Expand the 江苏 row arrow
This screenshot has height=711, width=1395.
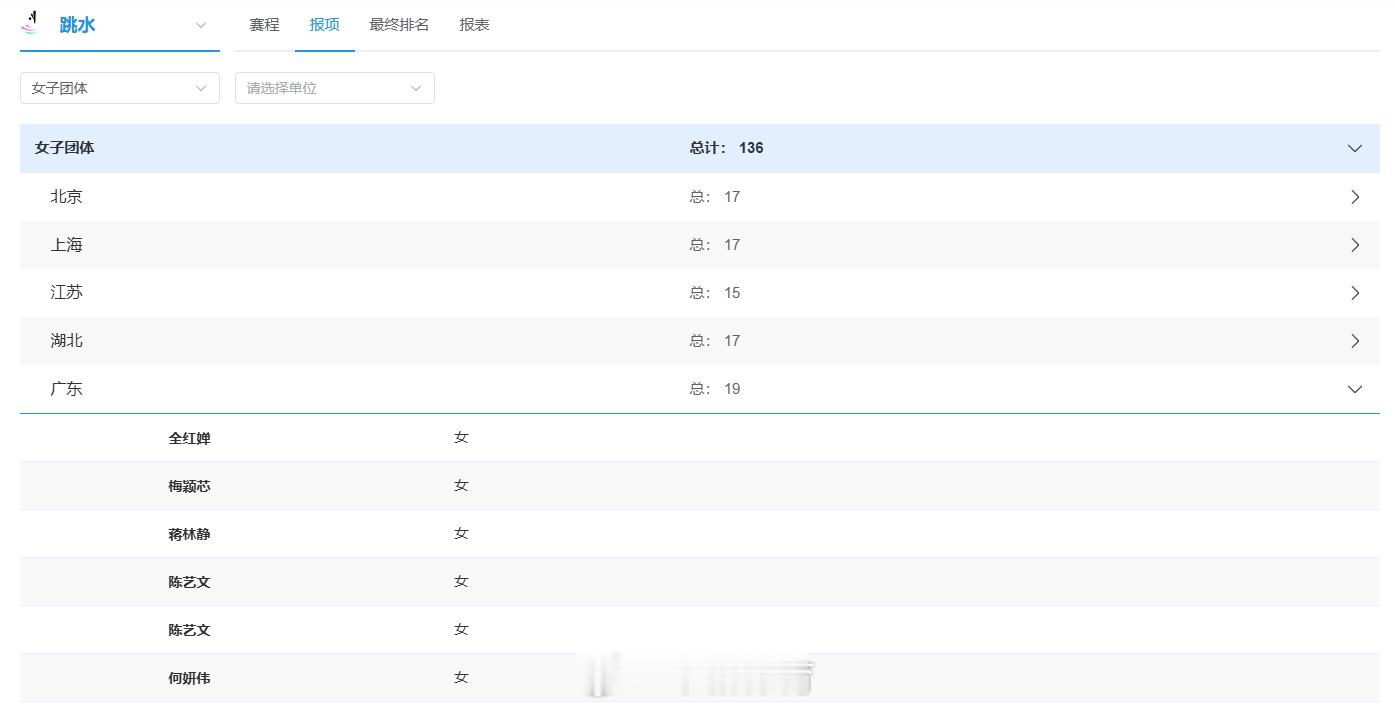(1355, 293)
